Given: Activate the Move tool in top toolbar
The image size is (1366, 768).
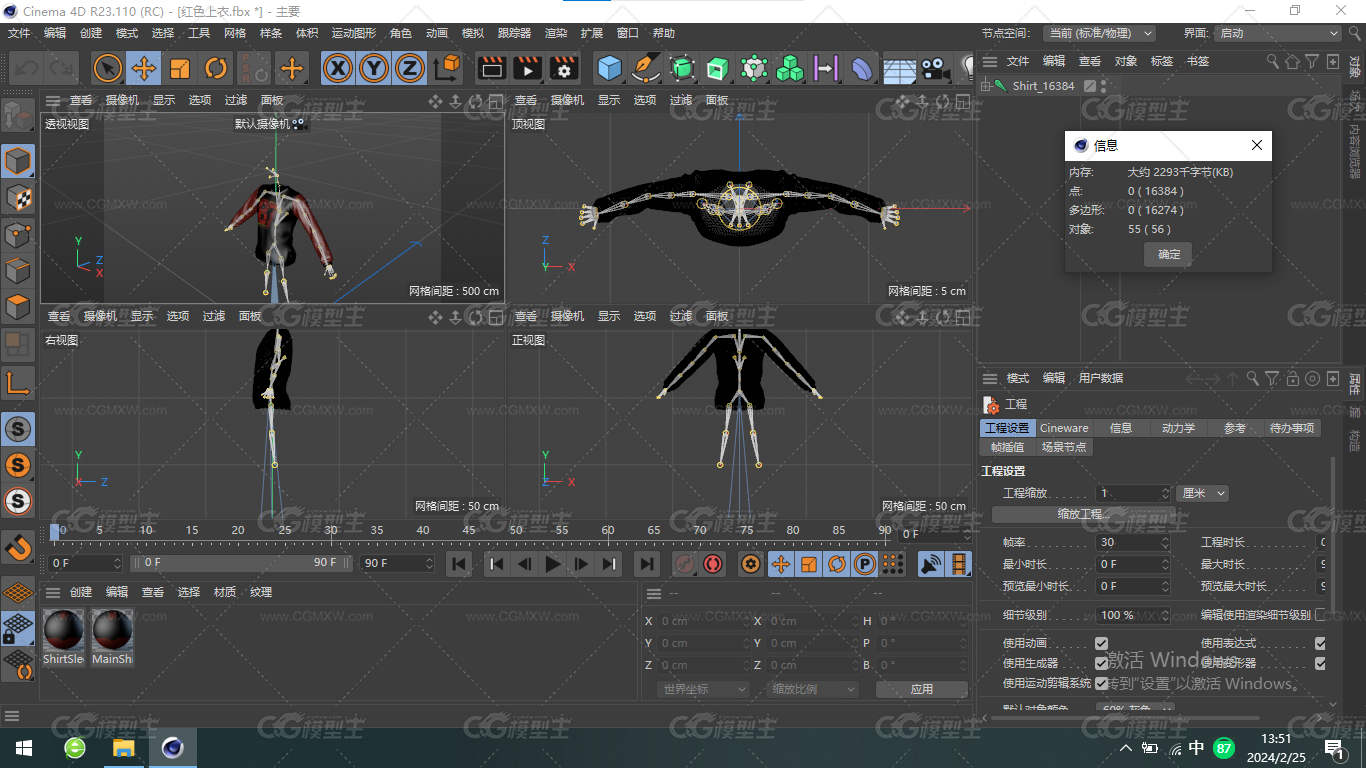Looking at the screenshot, I should 144,68.
